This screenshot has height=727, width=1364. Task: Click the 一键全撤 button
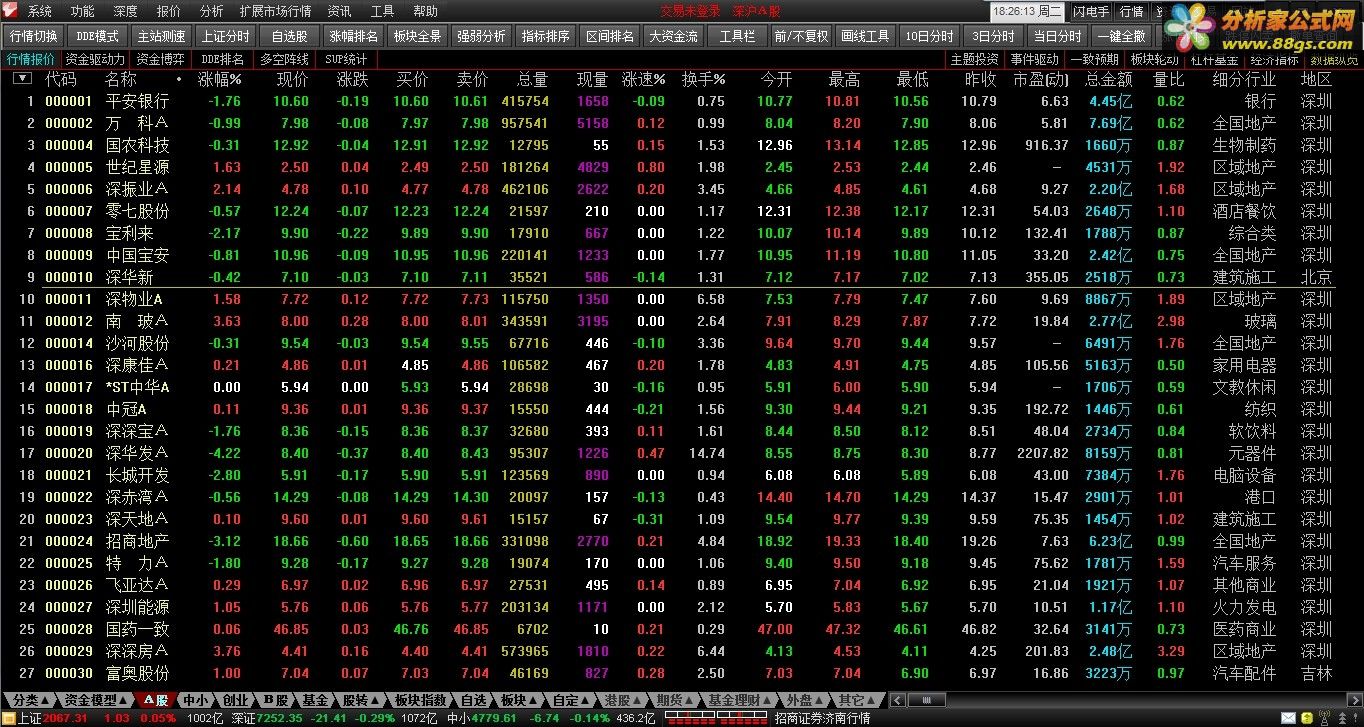tap(1121, 36)
